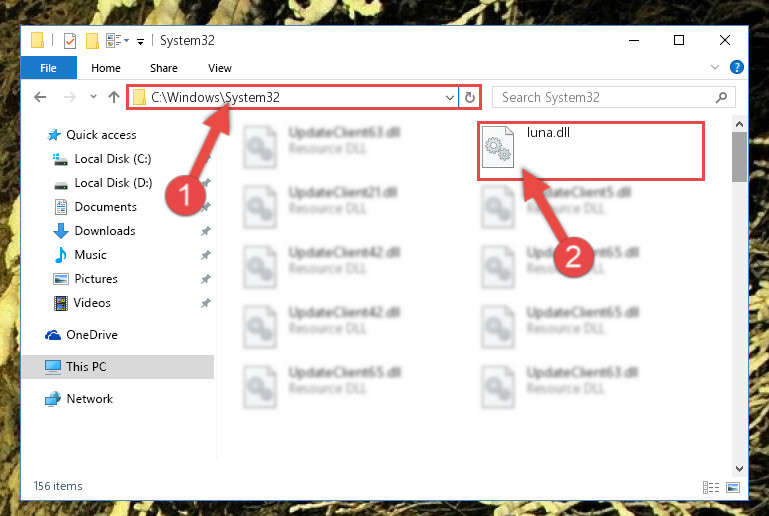Go up one folder level

[114, 97]
